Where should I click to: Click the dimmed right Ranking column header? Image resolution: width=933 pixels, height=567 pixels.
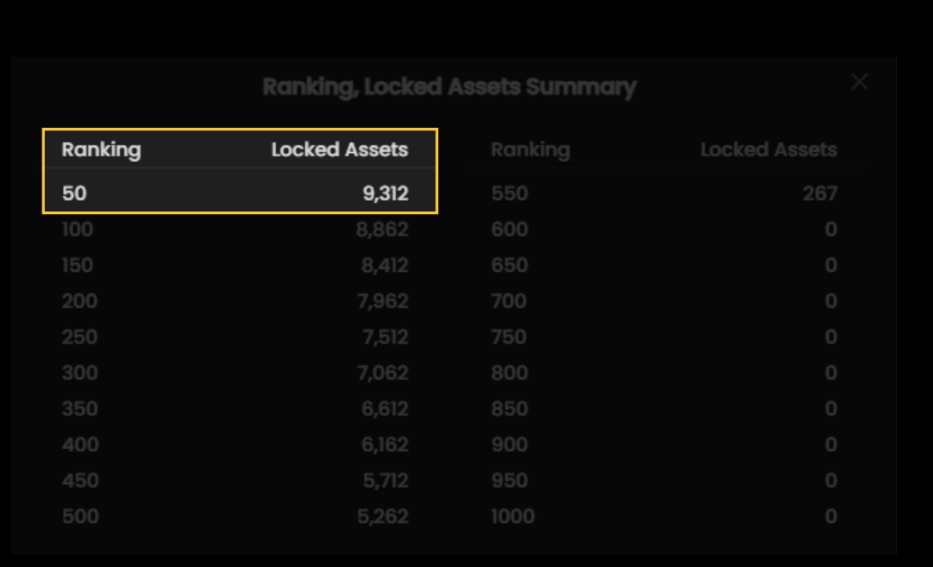(x=530, y=150)
